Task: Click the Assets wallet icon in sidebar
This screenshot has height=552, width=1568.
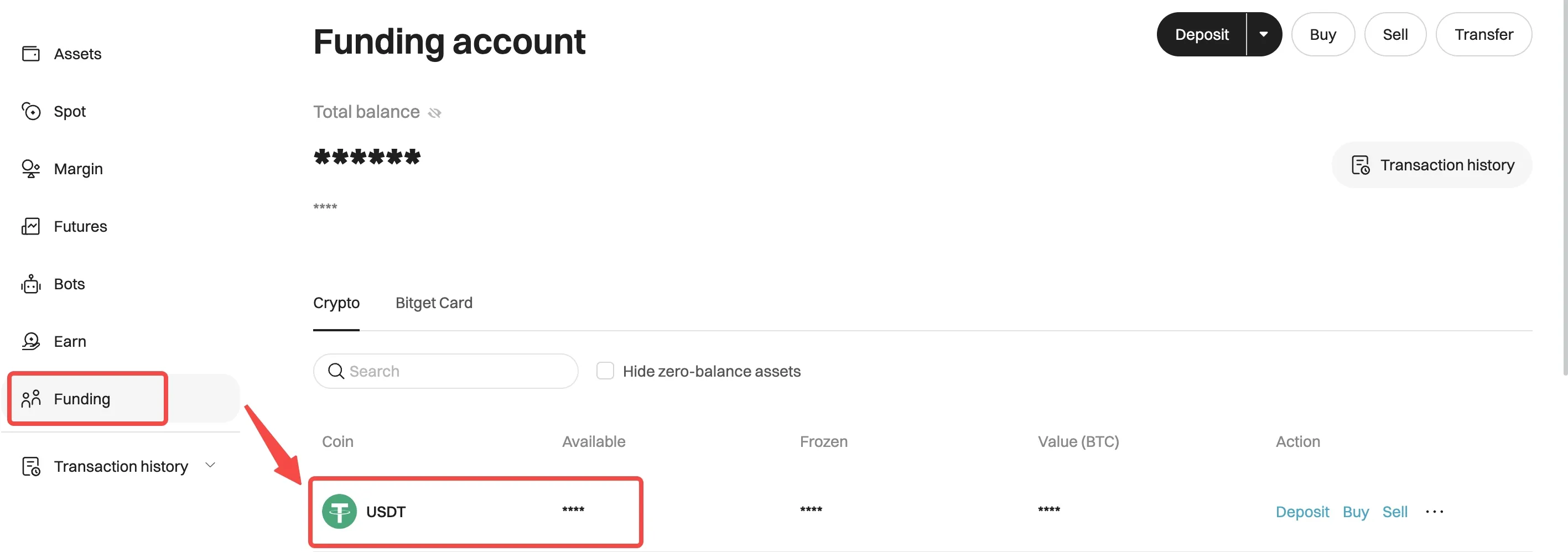Action: 30,54
